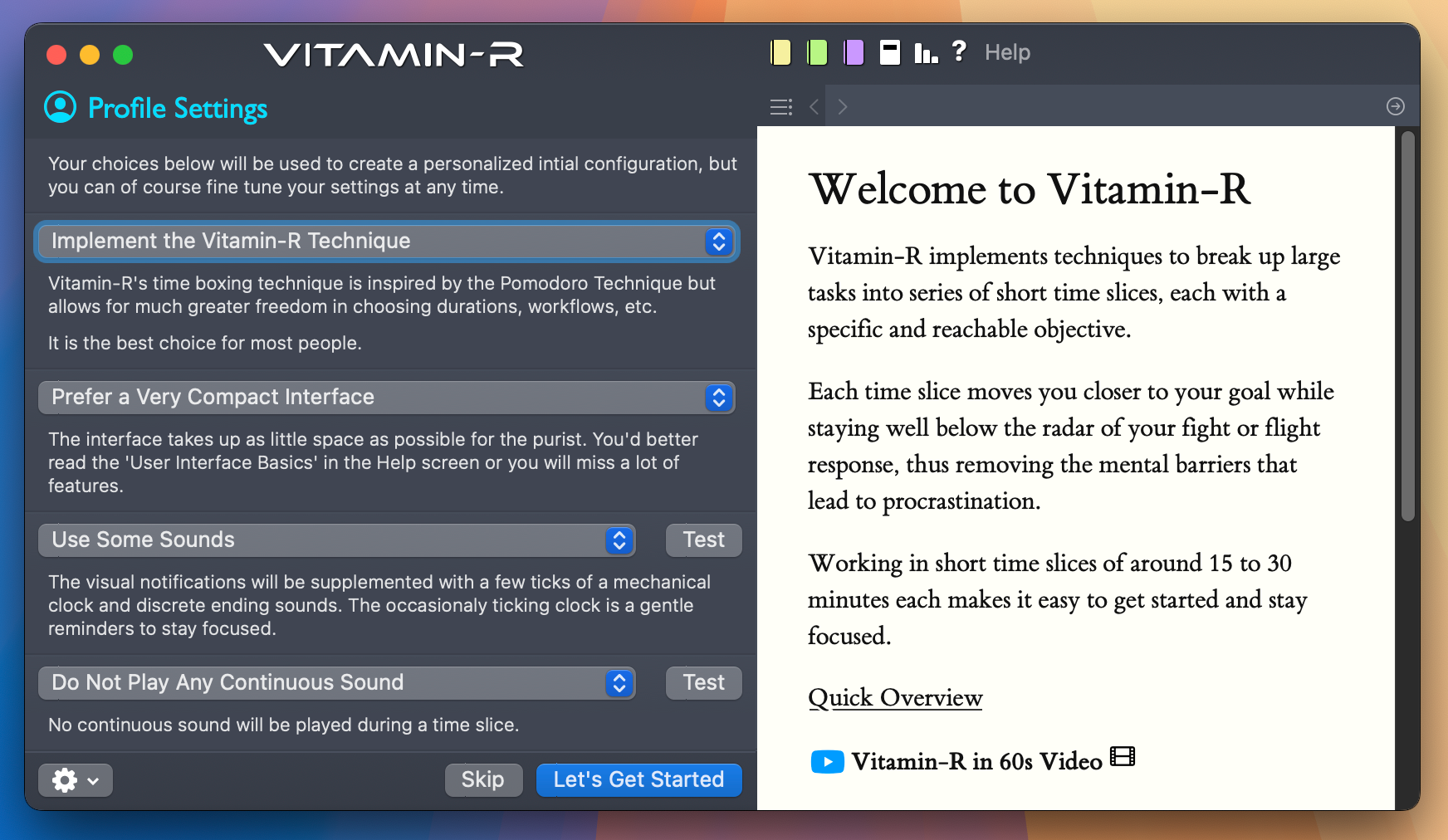This screenshot has height=840, width=1448.
Task: Open the statistics bar chart icon
Action: click(926, 53)
